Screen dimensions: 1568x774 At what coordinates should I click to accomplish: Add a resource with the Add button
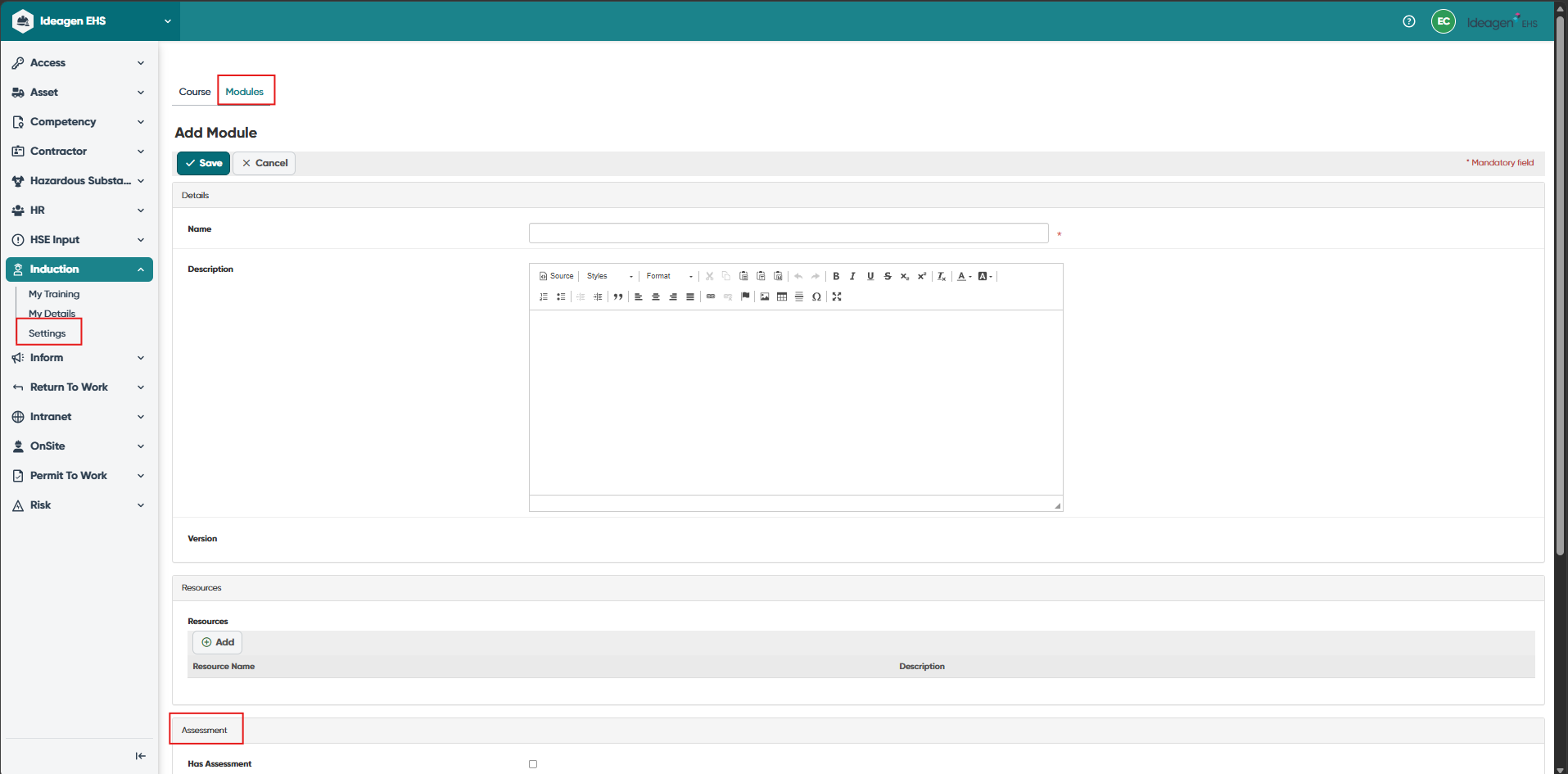tap(218, 642)
